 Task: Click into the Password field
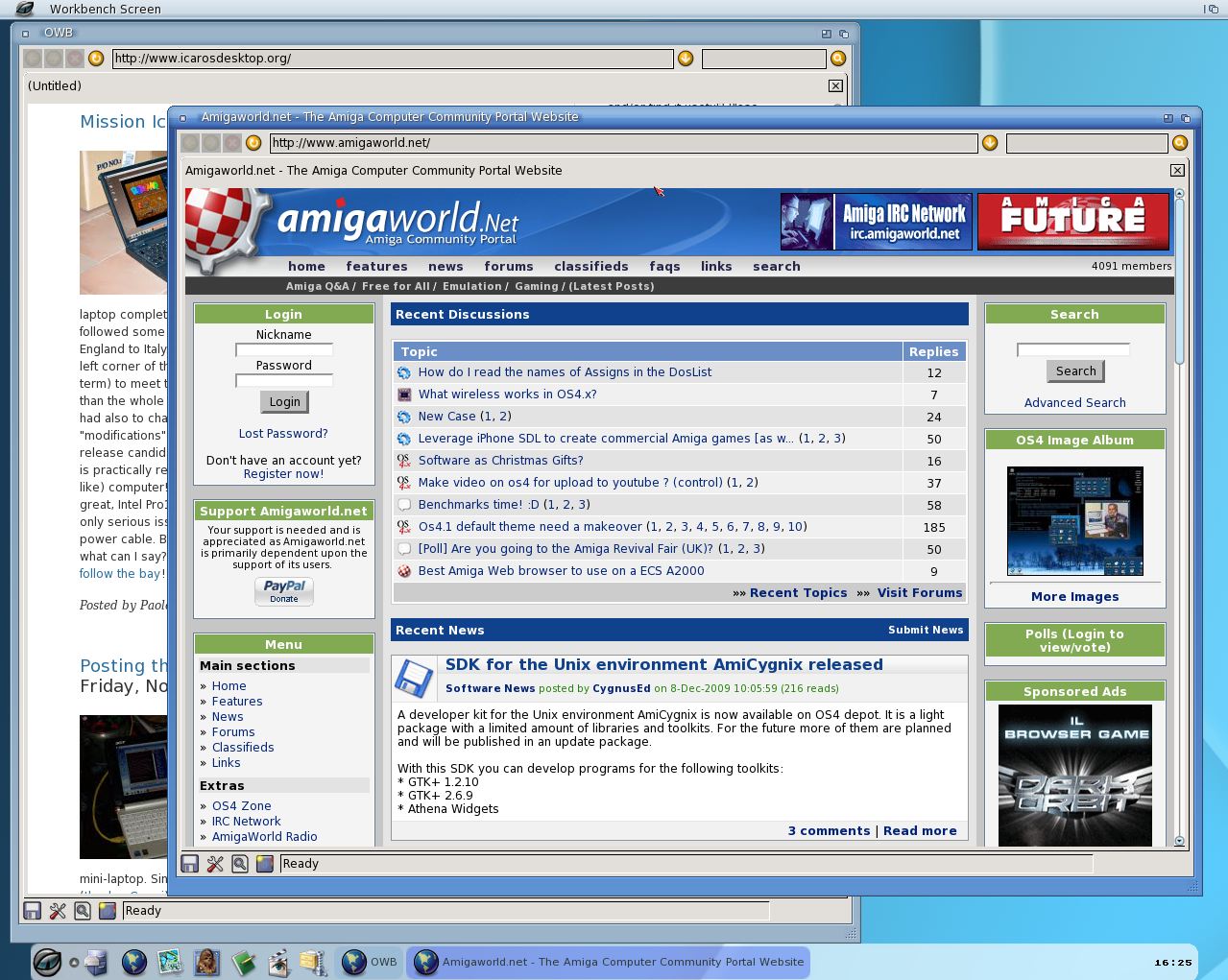(284, 381)
